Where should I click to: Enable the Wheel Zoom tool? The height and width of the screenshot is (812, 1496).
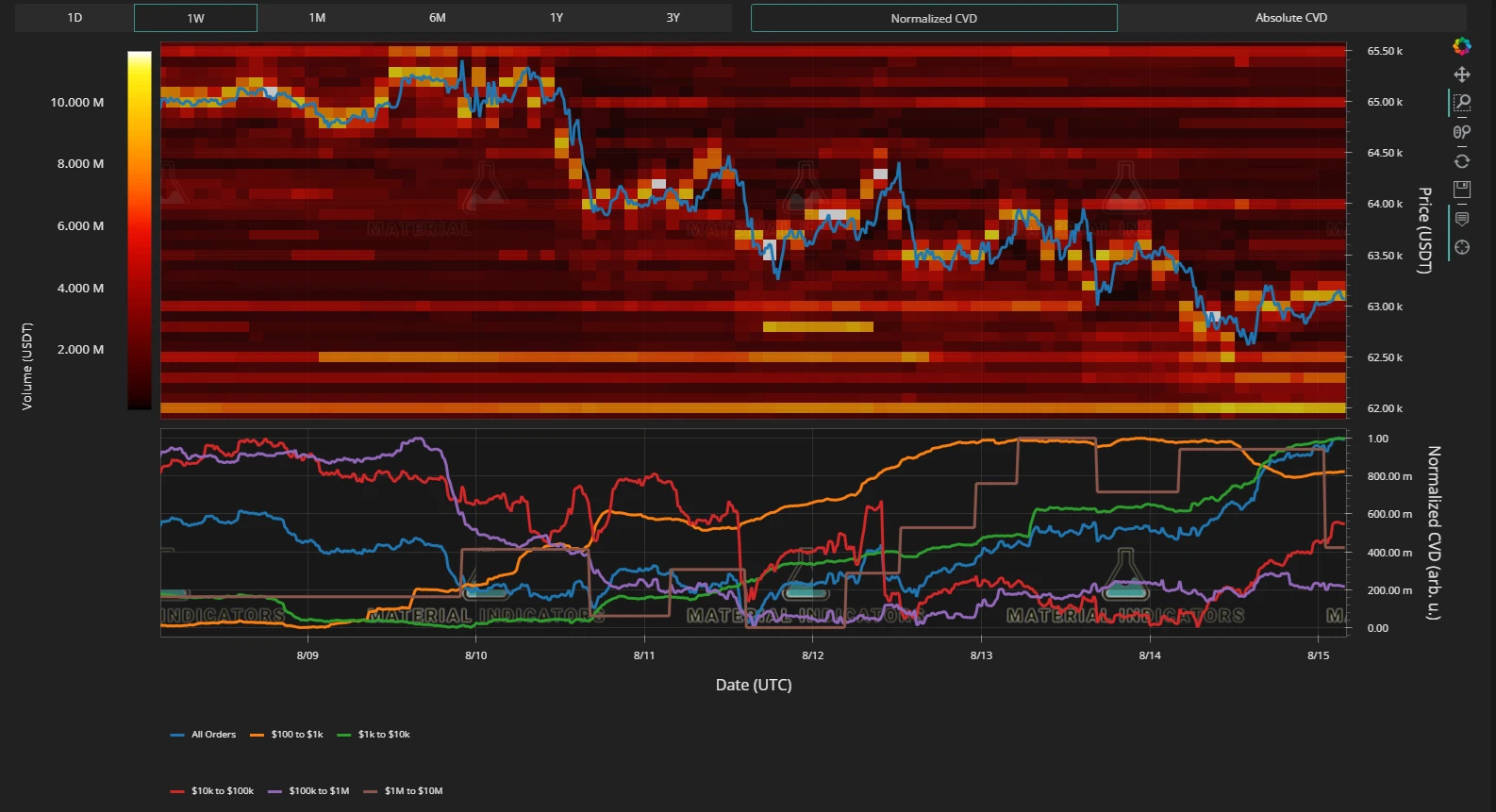[1462, 132]
